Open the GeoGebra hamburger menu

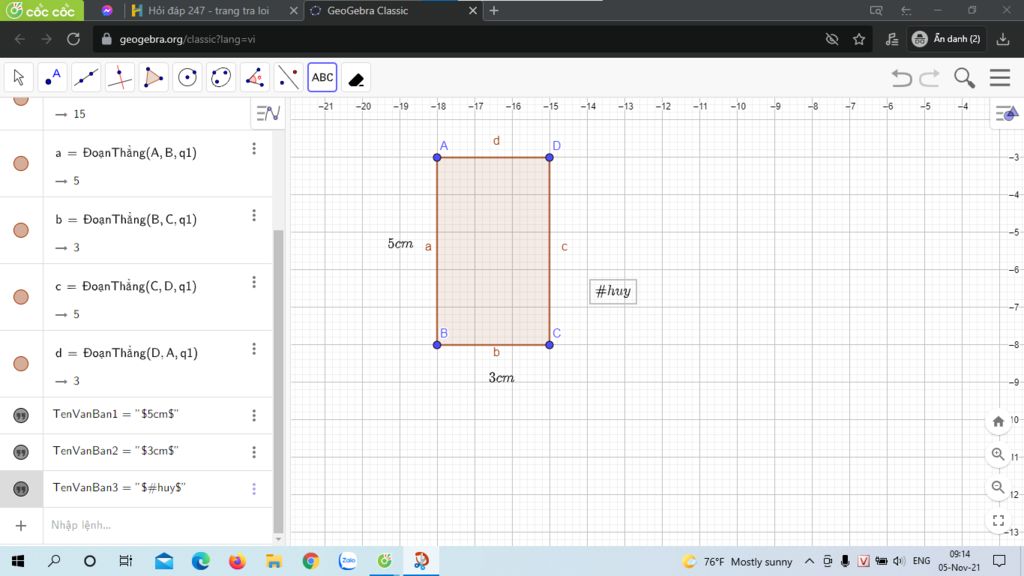pos(1000,78)
